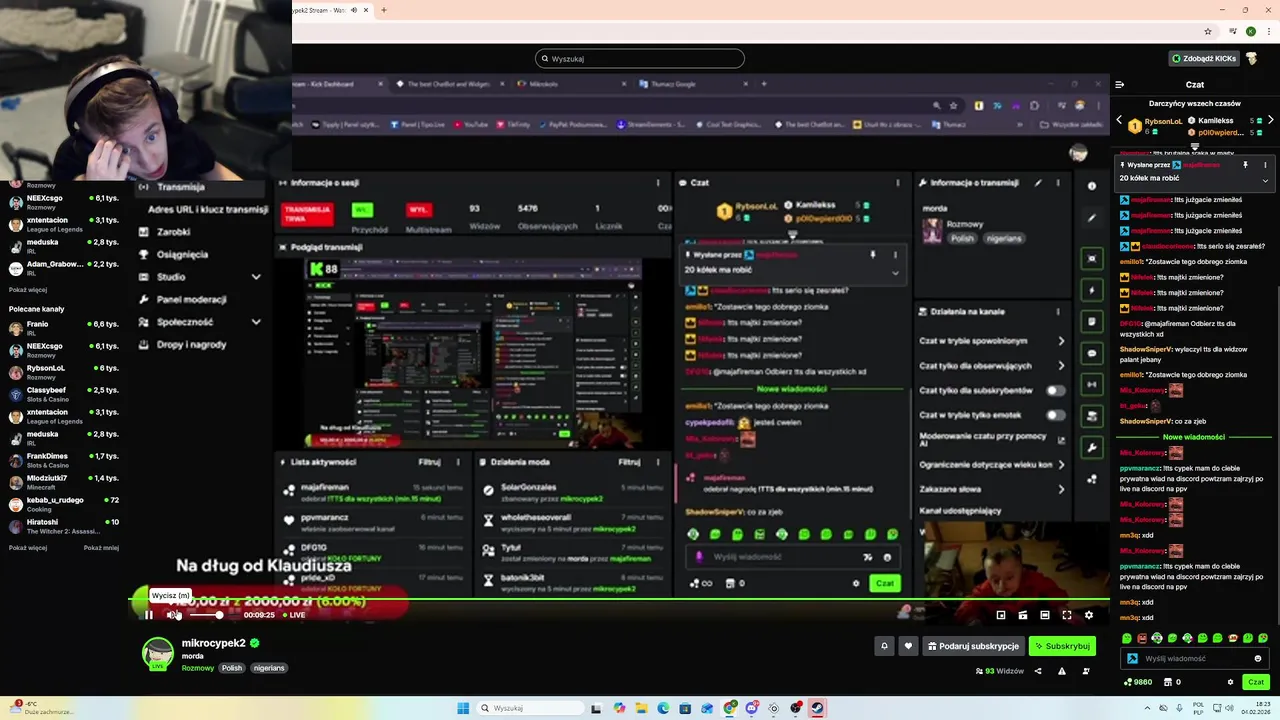Open the user profile avatar top right
The height and width of the screenshot is (720, 1280).
point(1251,59)
